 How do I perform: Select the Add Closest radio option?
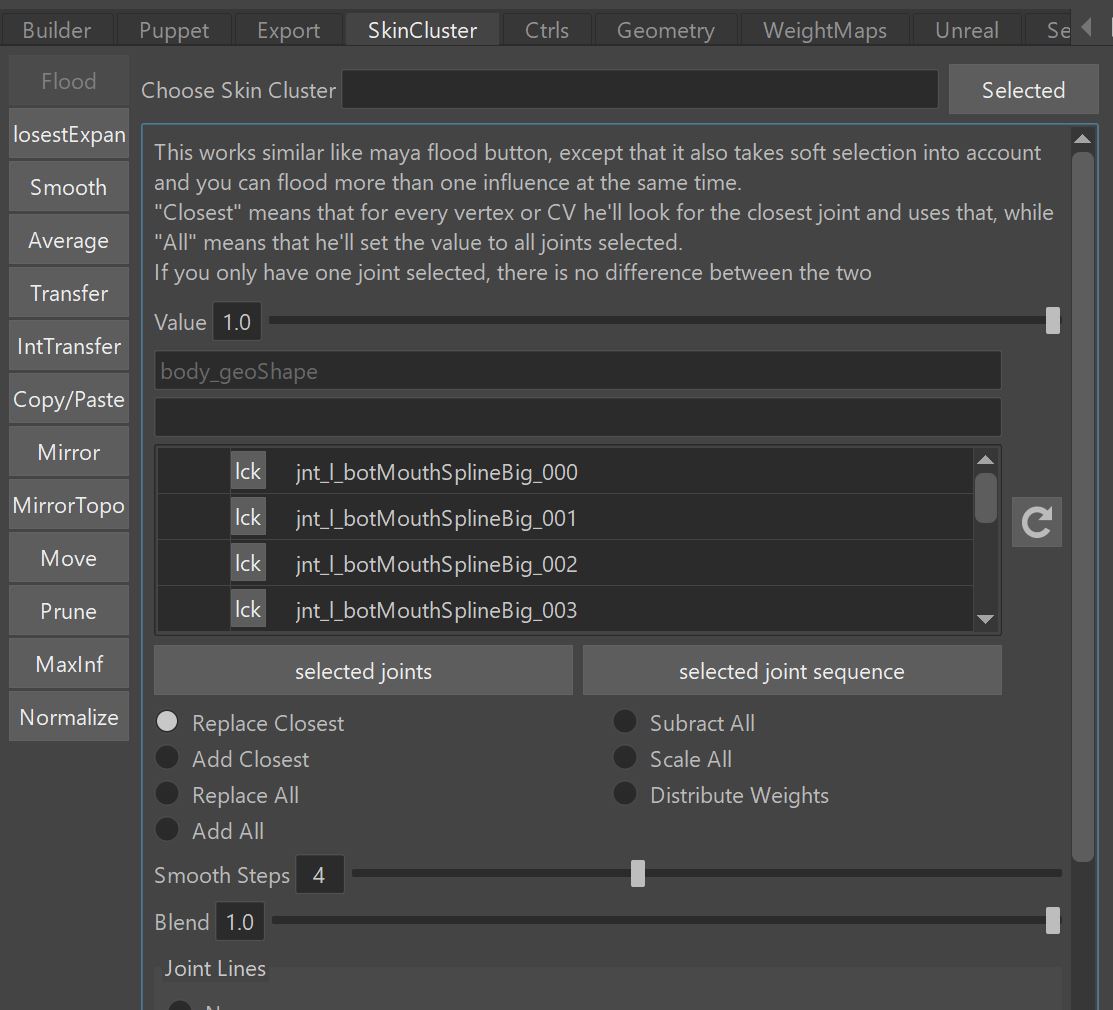pos(167,757)
